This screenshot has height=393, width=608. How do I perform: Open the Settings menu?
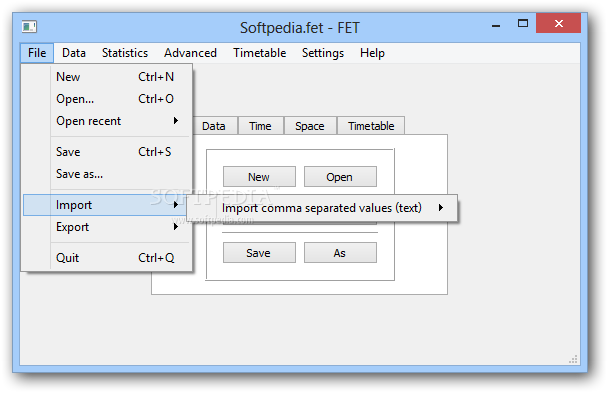(x=323, y=53)
